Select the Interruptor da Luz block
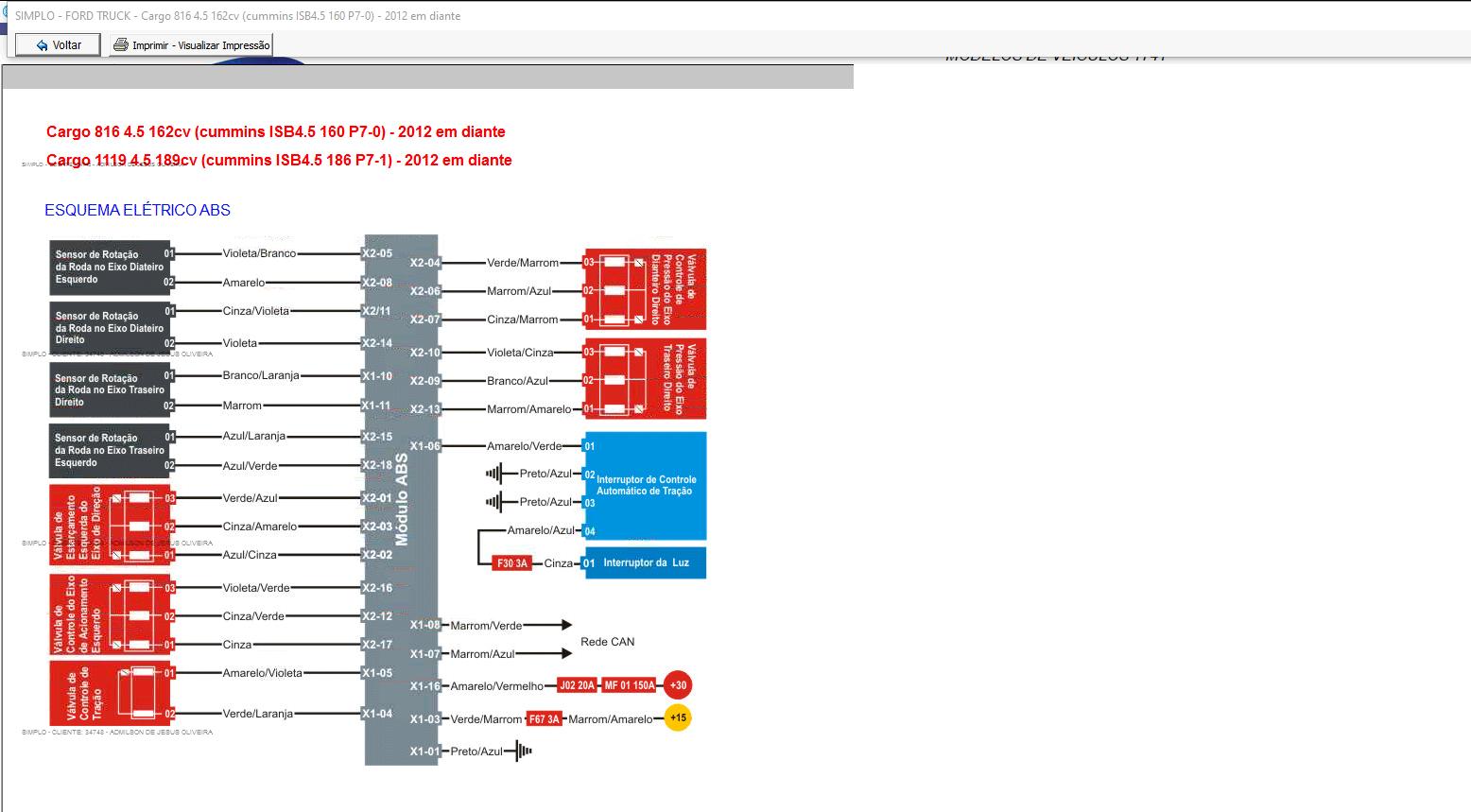The image size is (1471, 812). 646,563
